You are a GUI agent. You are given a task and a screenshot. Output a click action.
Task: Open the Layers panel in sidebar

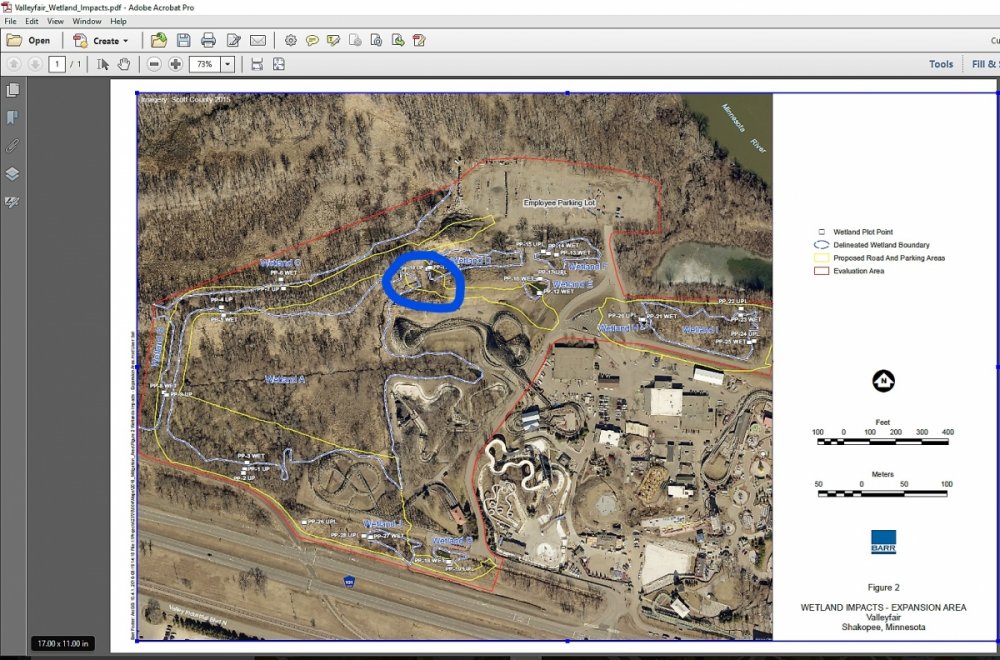13,173
